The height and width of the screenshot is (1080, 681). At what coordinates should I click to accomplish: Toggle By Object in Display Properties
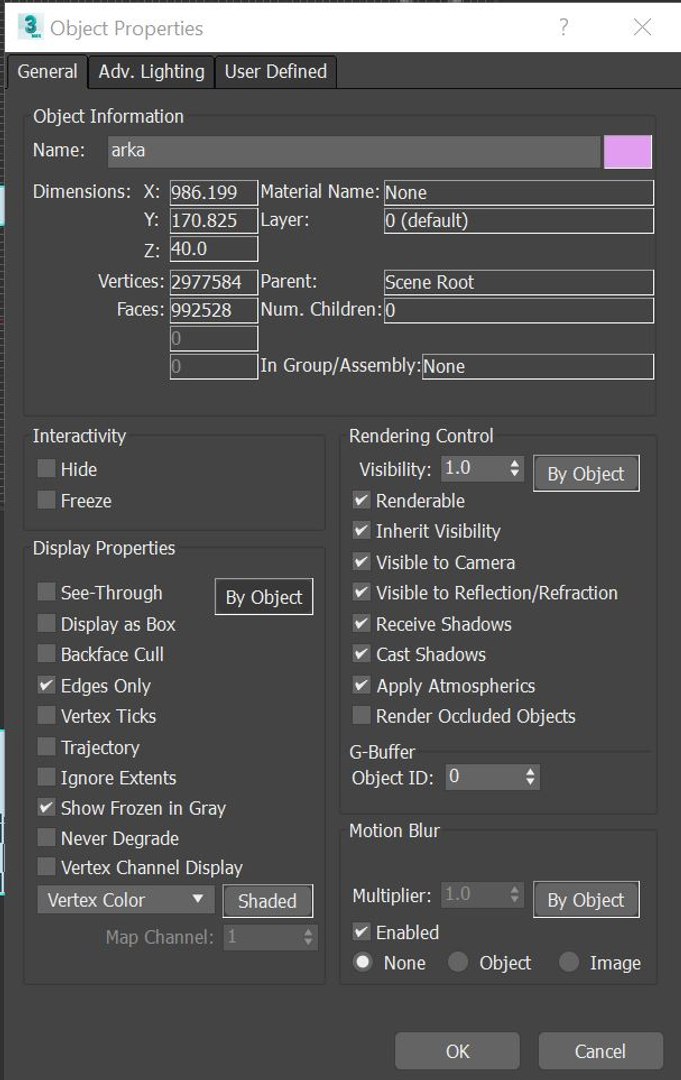click(264, 598)
